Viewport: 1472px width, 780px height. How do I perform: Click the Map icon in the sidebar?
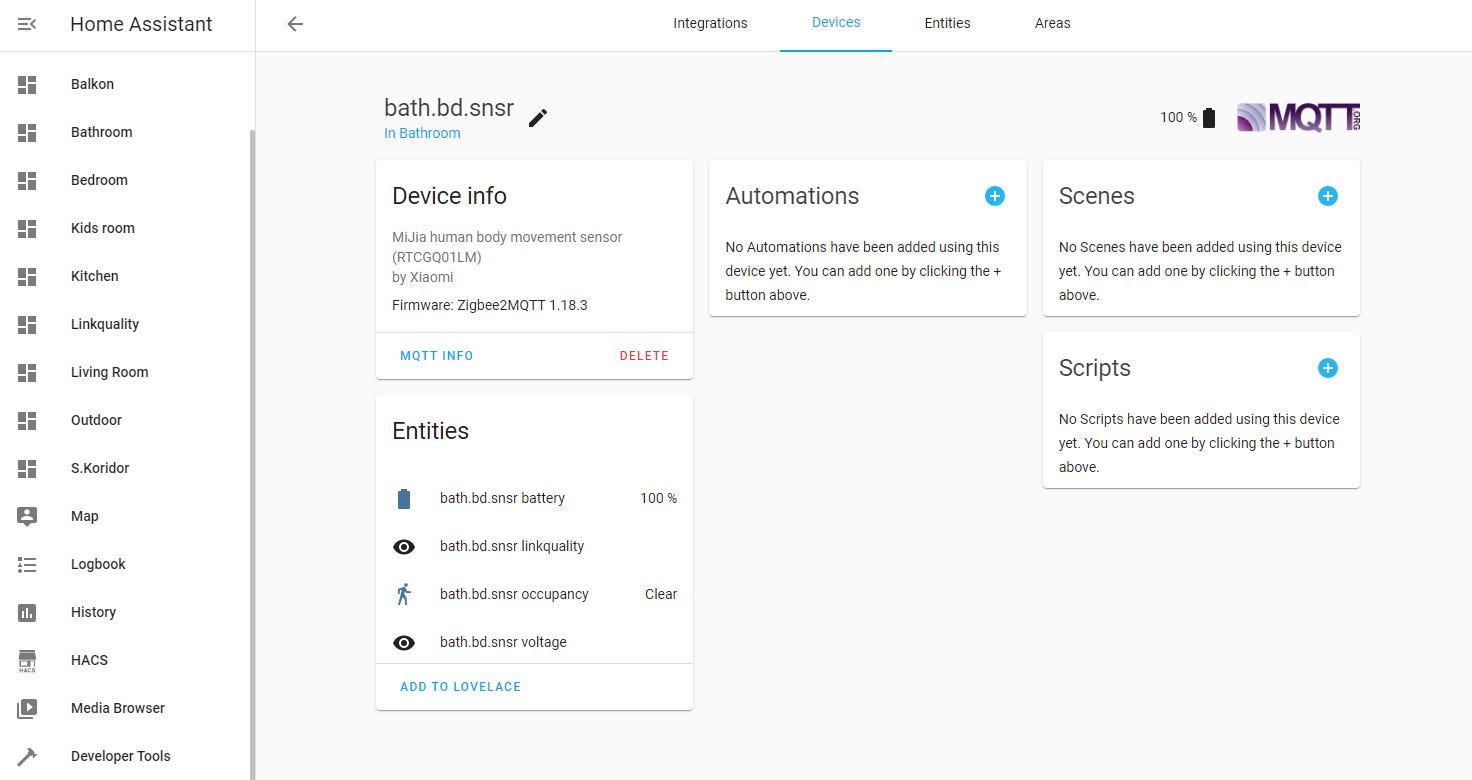click(27, 516)
